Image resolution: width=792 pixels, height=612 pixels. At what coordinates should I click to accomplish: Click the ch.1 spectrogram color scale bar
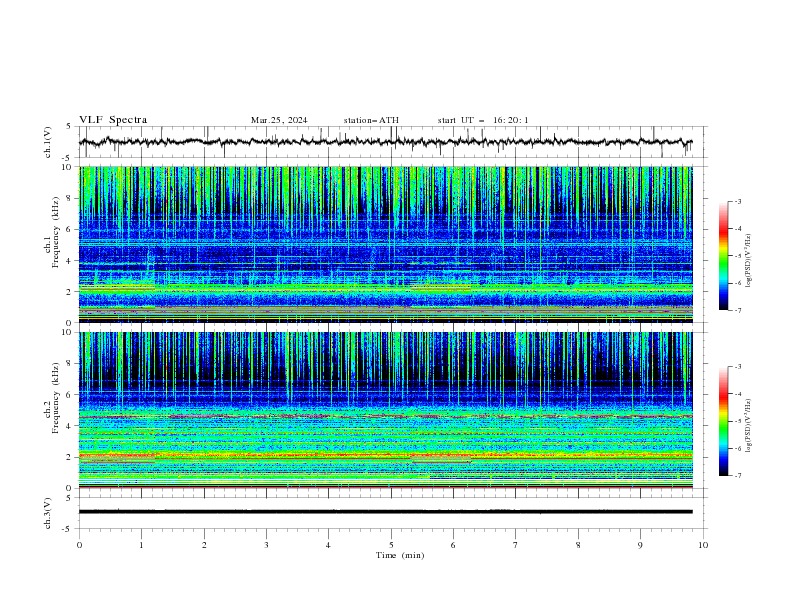coord(723,256)
